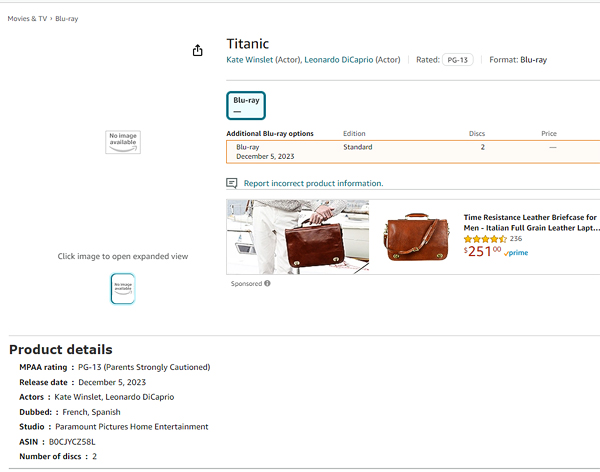
Task: Click Report incorrect product information link
Action: point(313,183)
